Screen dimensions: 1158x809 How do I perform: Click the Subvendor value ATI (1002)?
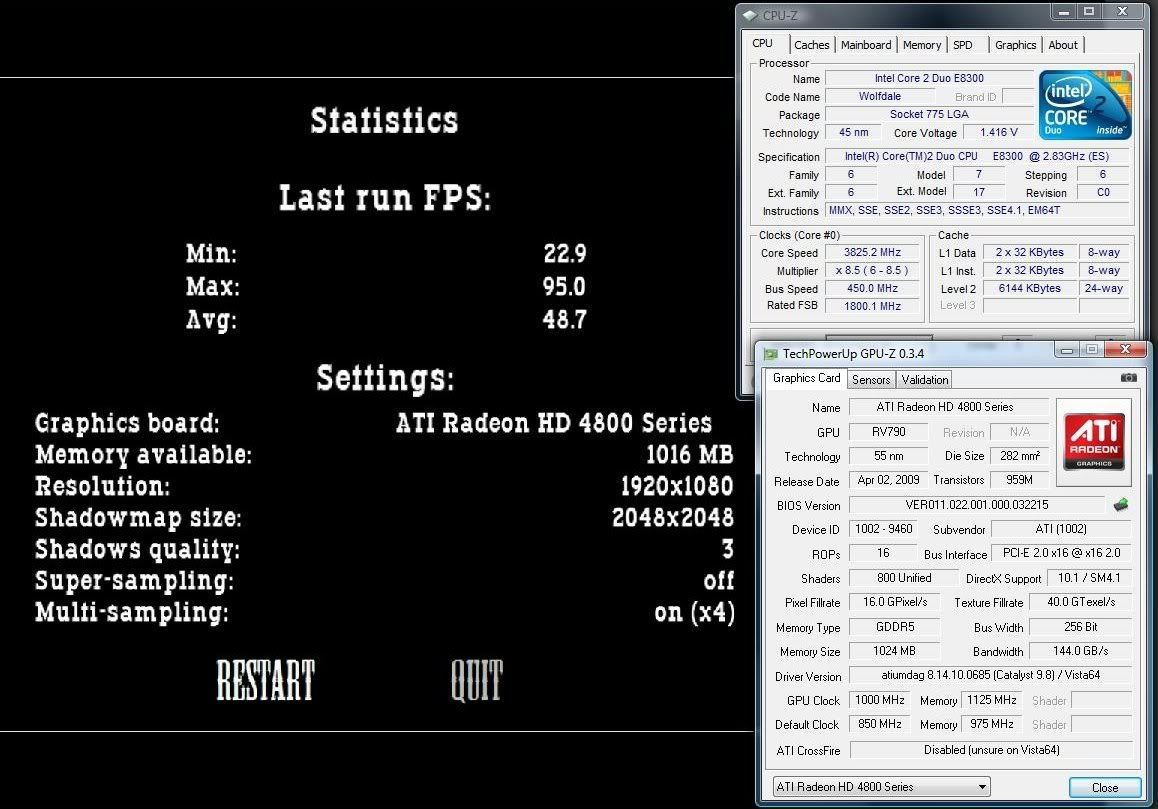pos(1061,529)
